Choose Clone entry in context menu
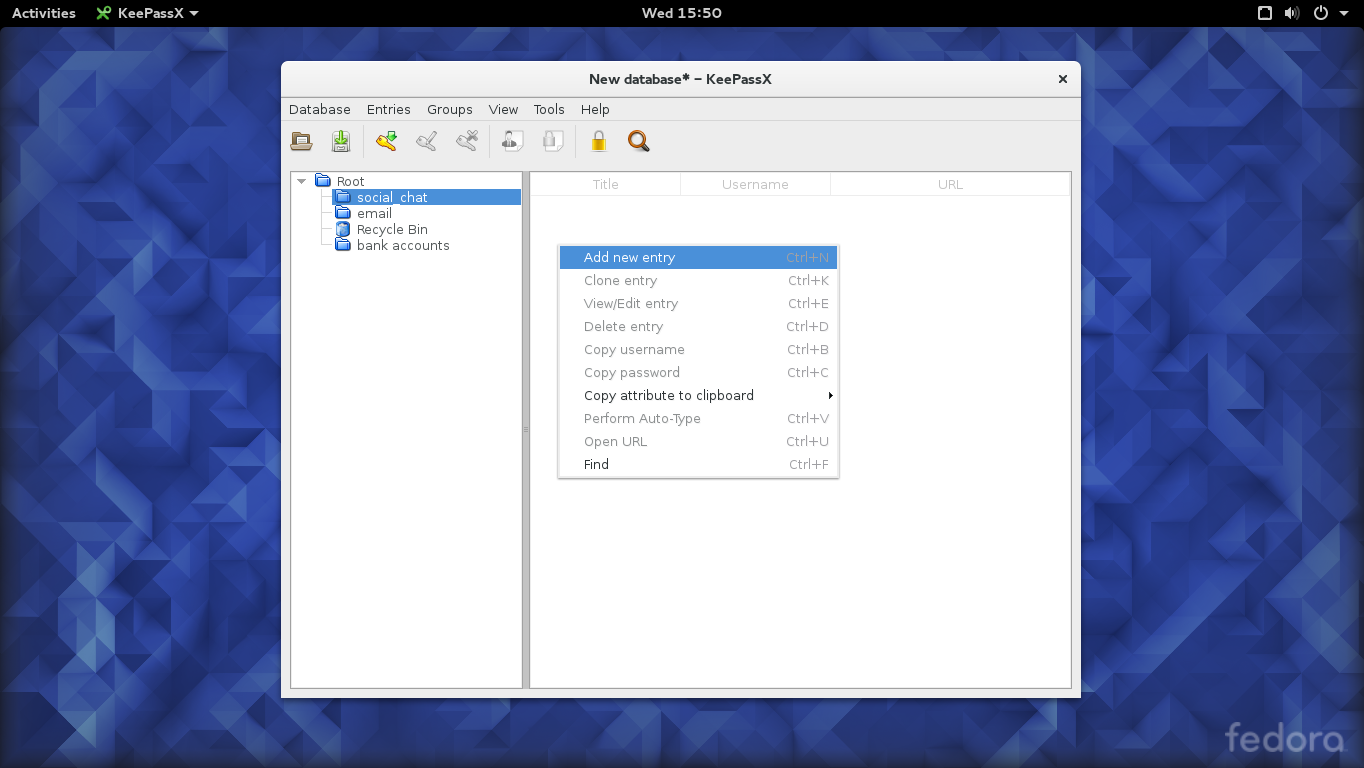This screenshot has height=768, width=1364. pos(698,281)
